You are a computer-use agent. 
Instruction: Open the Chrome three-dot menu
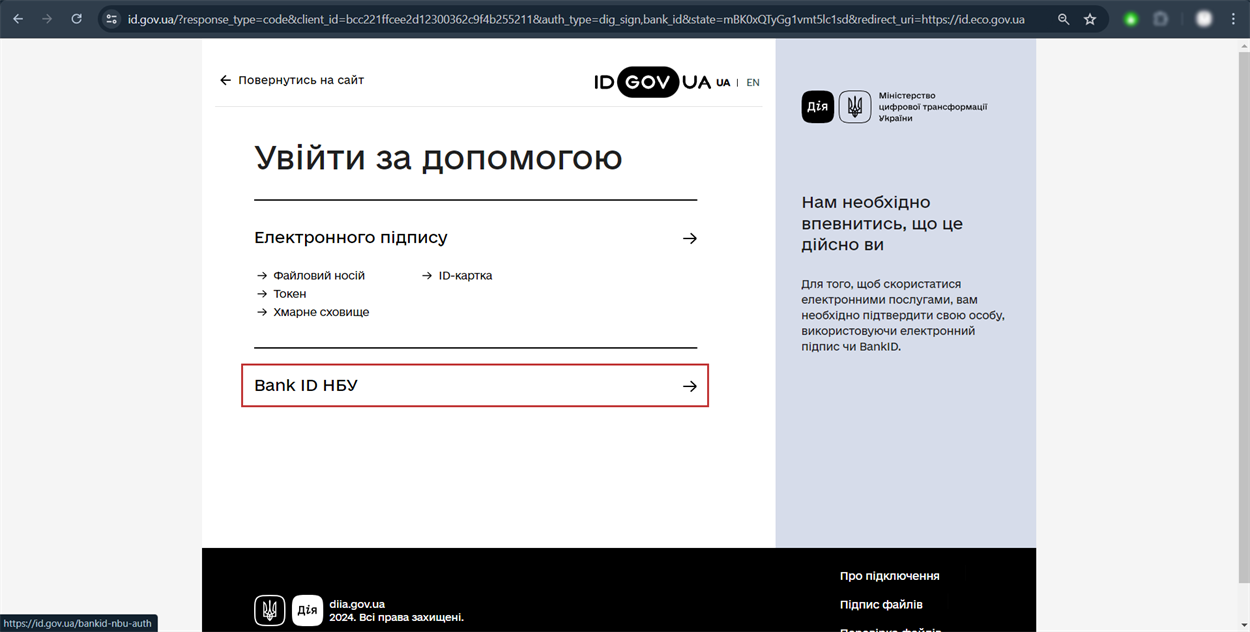tap(1234, 19)
